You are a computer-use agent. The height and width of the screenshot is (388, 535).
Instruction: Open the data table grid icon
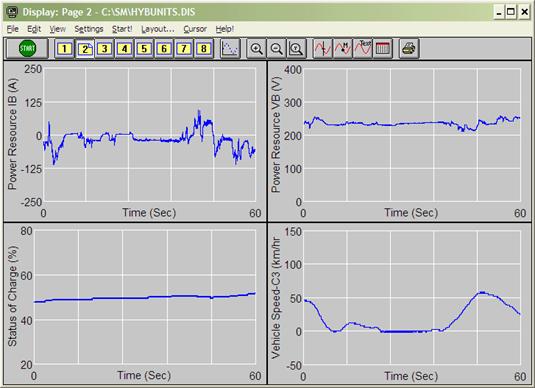(382, 49)
